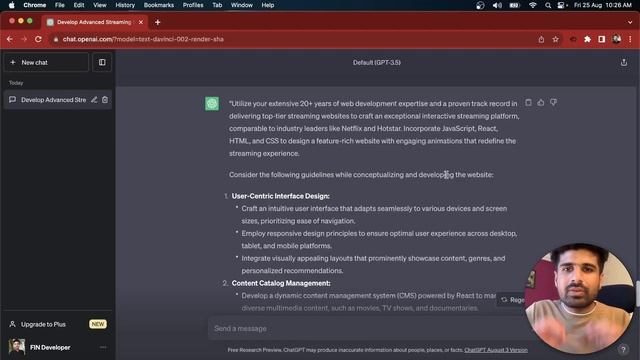Expand tab search chevron dropdown
640x360 pixels.
pyautogui.click(x=630, y=22)
